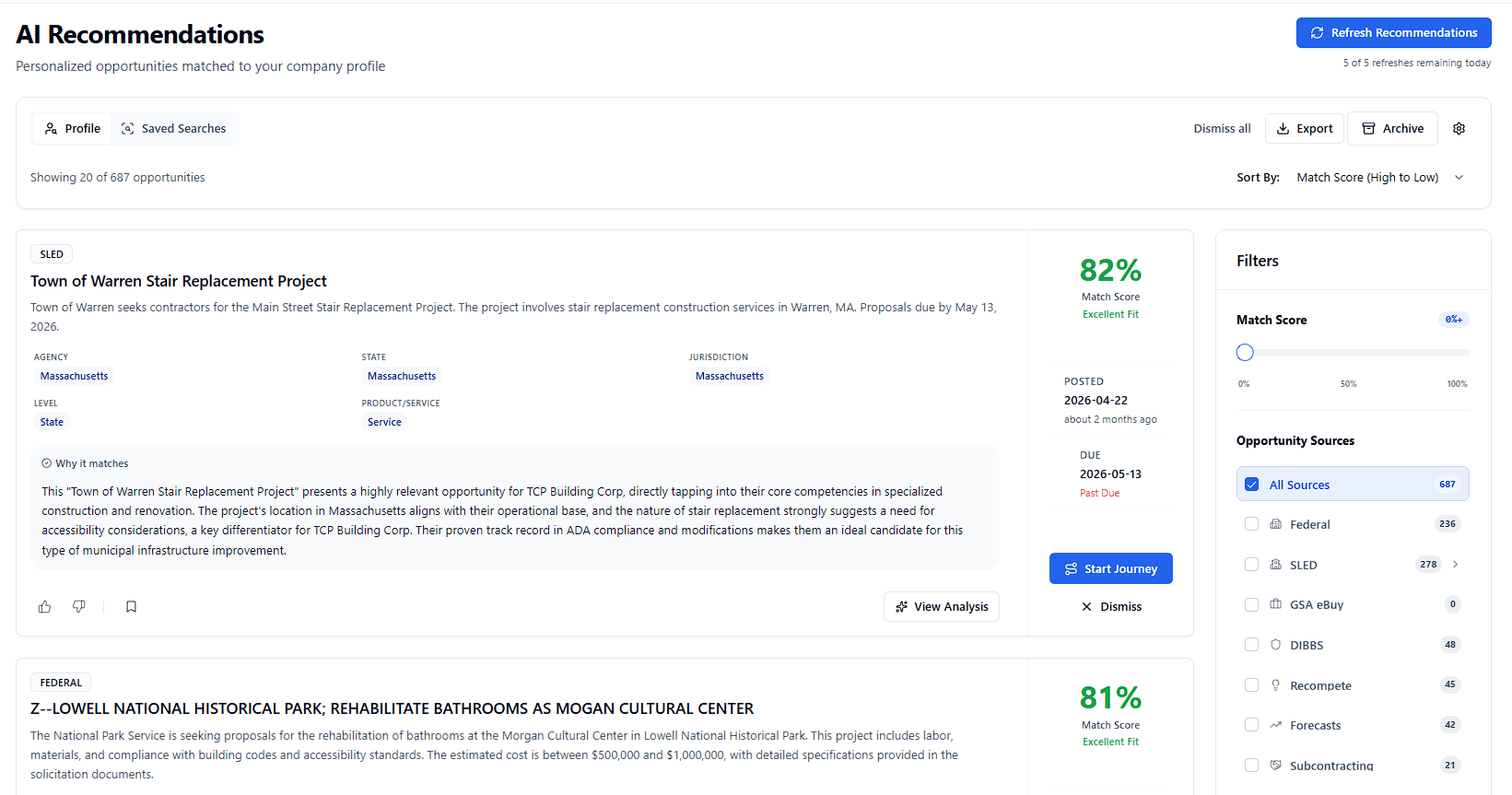The width and height of the screenshot is (1512, 795).
Task: Click the 236 count beside Federal
Action: [x=1448, y=524]
